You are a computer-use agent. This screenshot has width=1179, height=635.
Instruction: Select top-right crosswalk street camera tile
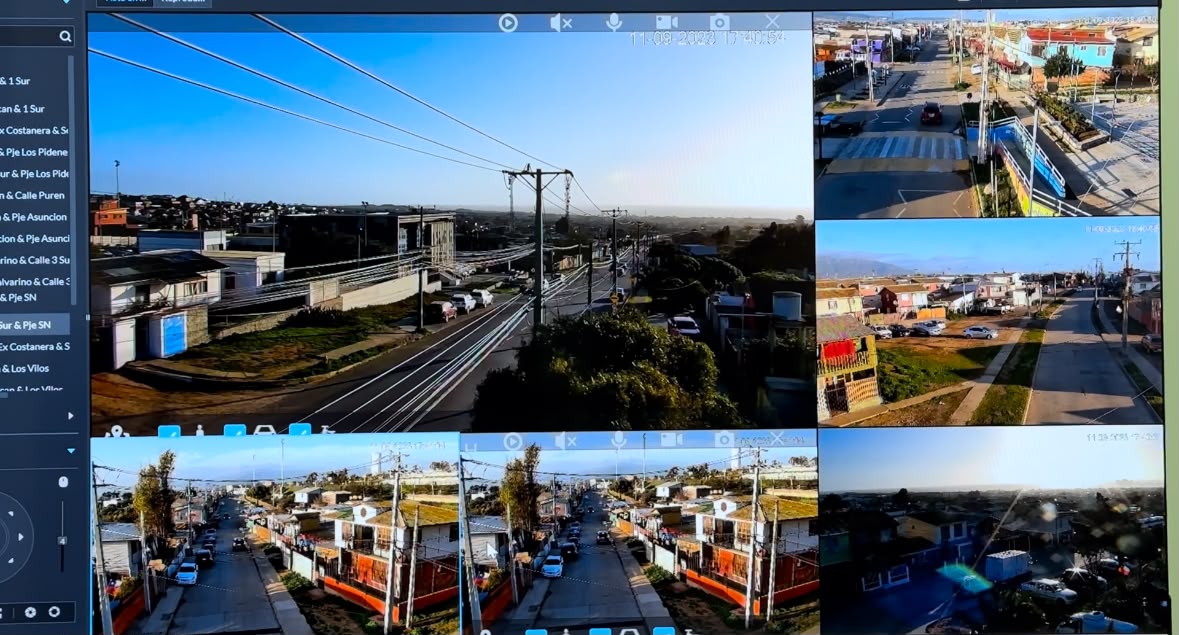tap(987, 113)
